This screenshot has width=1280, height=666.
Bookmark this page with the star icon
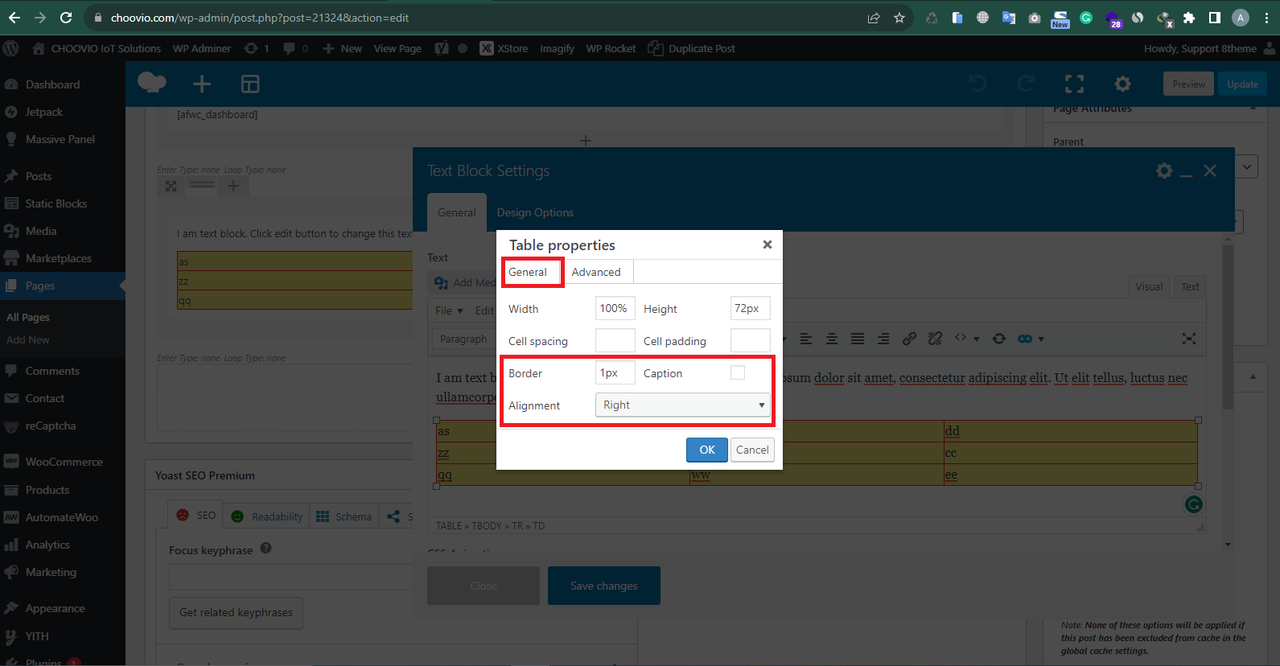click(899, 18)
